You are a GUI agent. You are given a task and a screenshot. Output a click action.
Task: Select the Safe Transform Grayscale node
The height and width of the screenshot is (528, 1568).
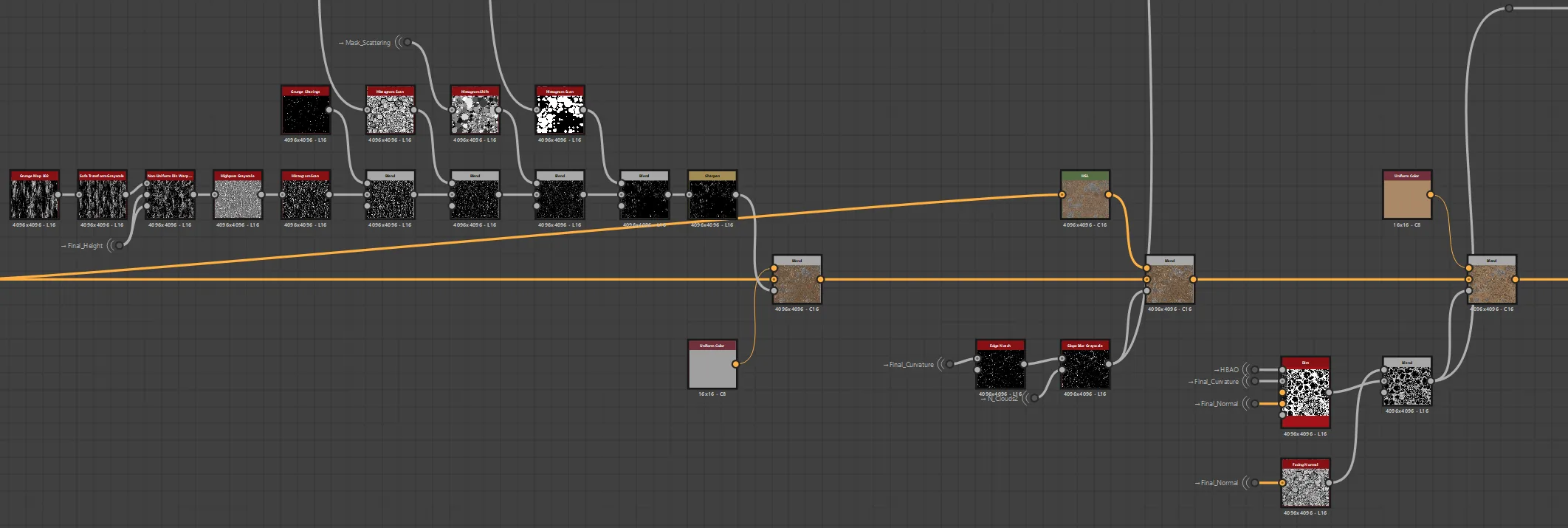point(102,195)
